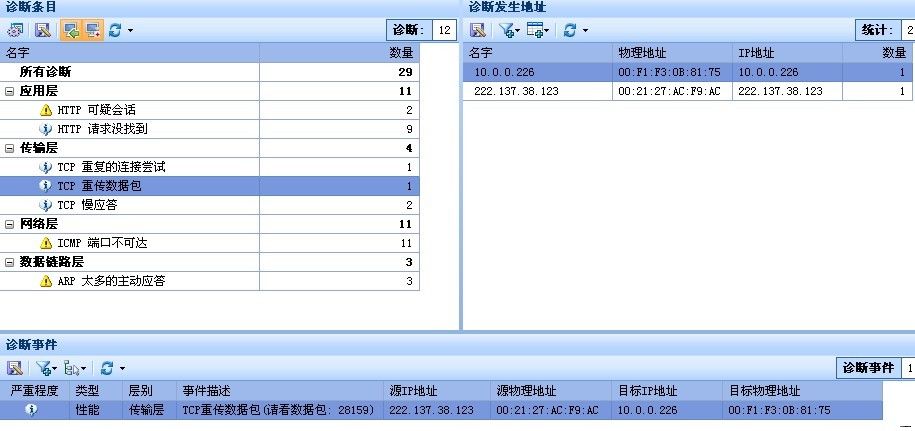Click info icon beside TCP 慢应答

[x=46, y=205]
